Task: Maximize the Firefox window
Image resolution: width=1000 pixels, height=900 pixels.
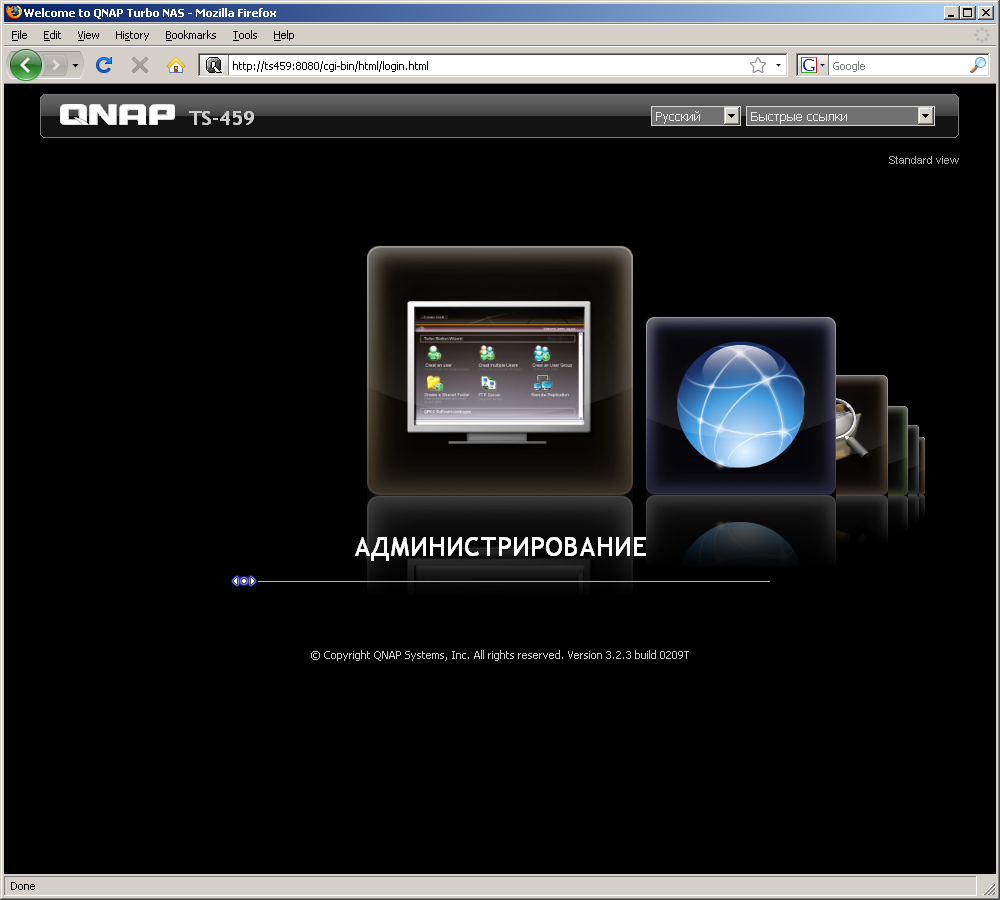Action: [968, 12]
